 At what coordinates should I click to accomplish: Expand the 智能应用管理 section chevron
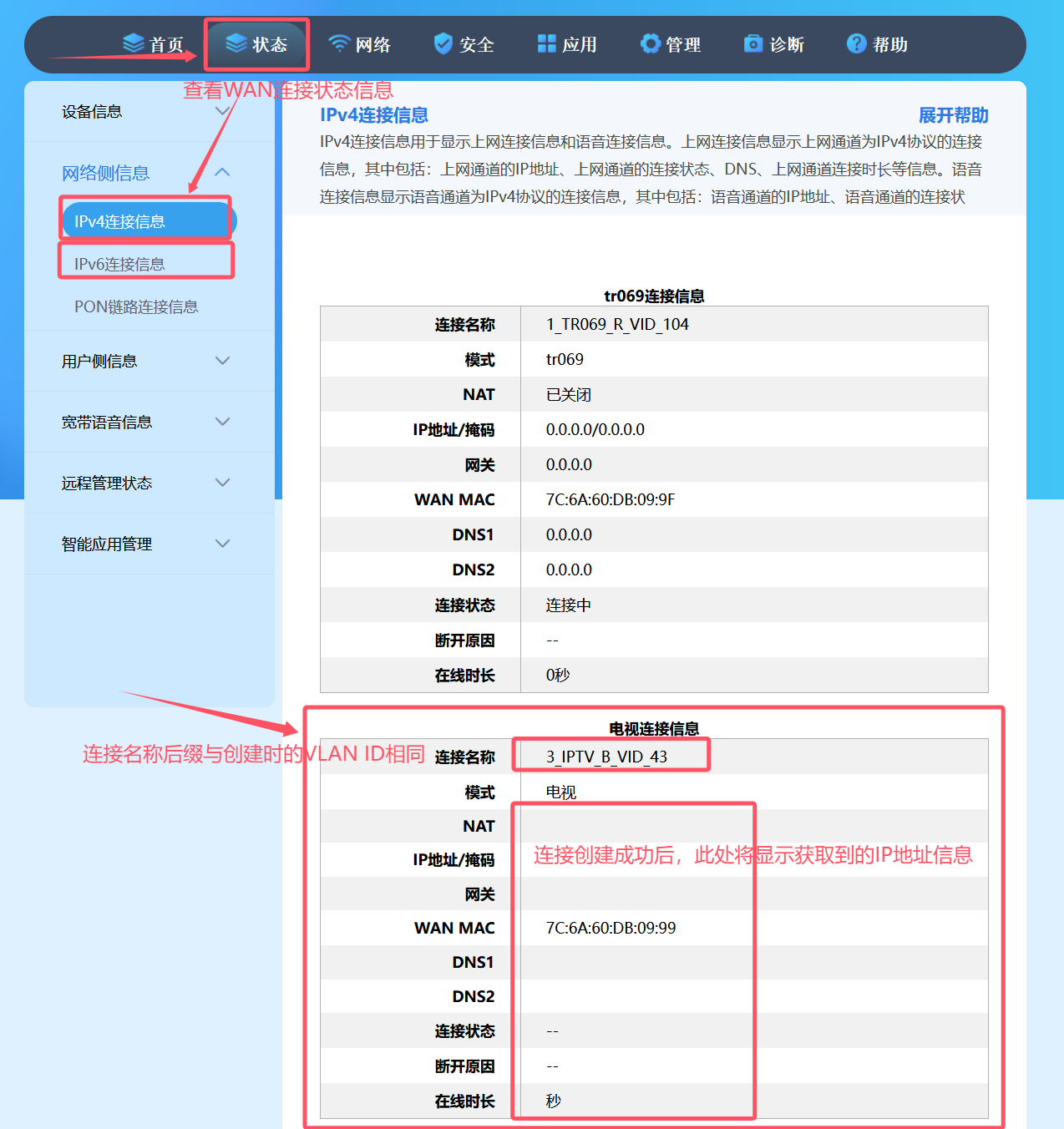(222, 544)
